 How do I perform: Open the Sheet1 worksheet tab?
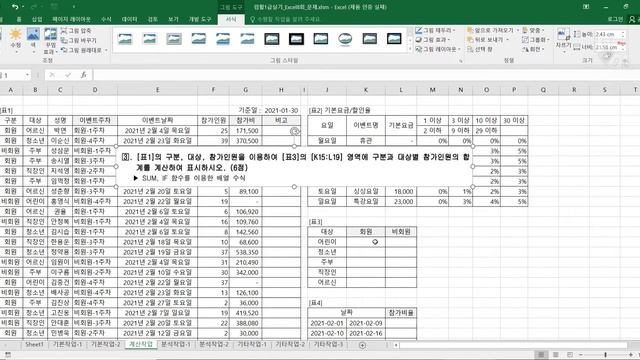34,344
